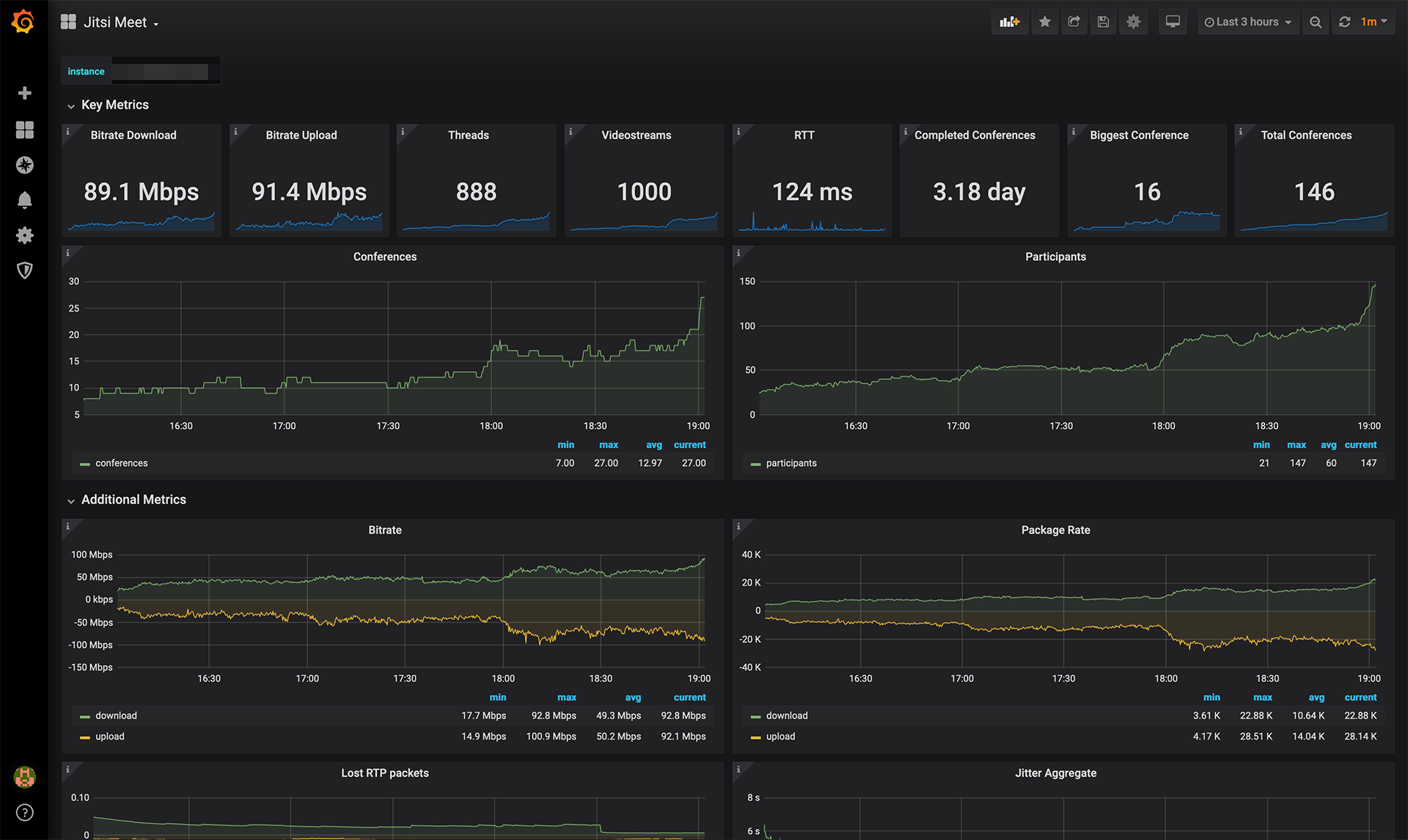Sort Bitrate legend by current column

coord(689,698)
